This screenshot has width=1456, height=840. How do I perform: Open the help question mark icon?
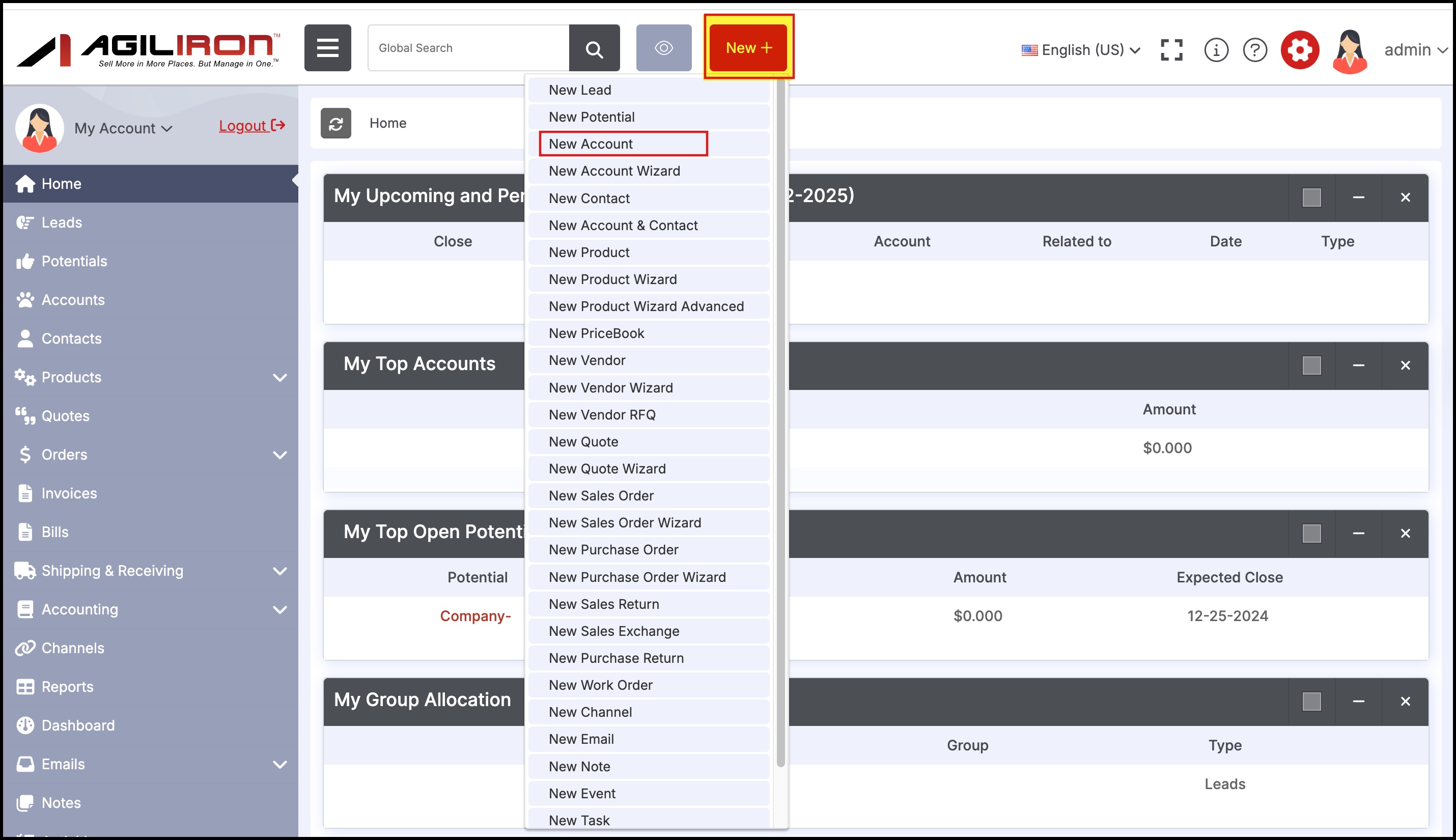[1255, 49]
